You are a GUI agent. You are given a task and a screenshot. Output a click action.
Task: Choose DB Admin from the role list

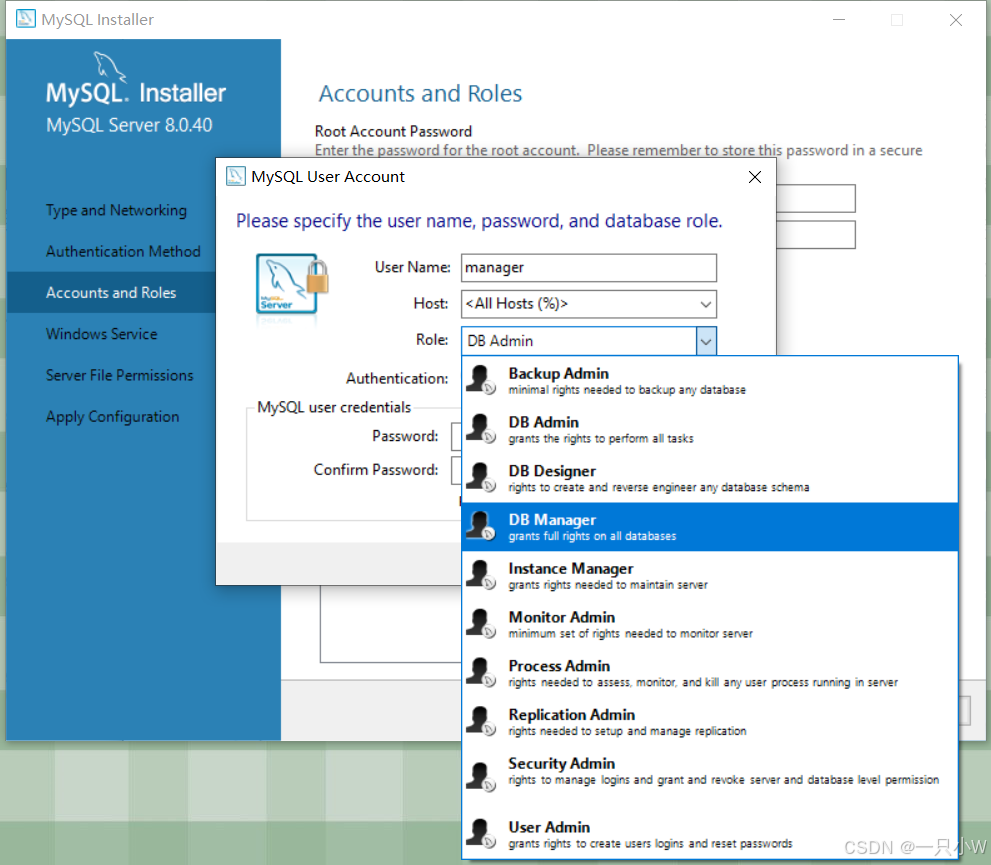tap(710, 430)
